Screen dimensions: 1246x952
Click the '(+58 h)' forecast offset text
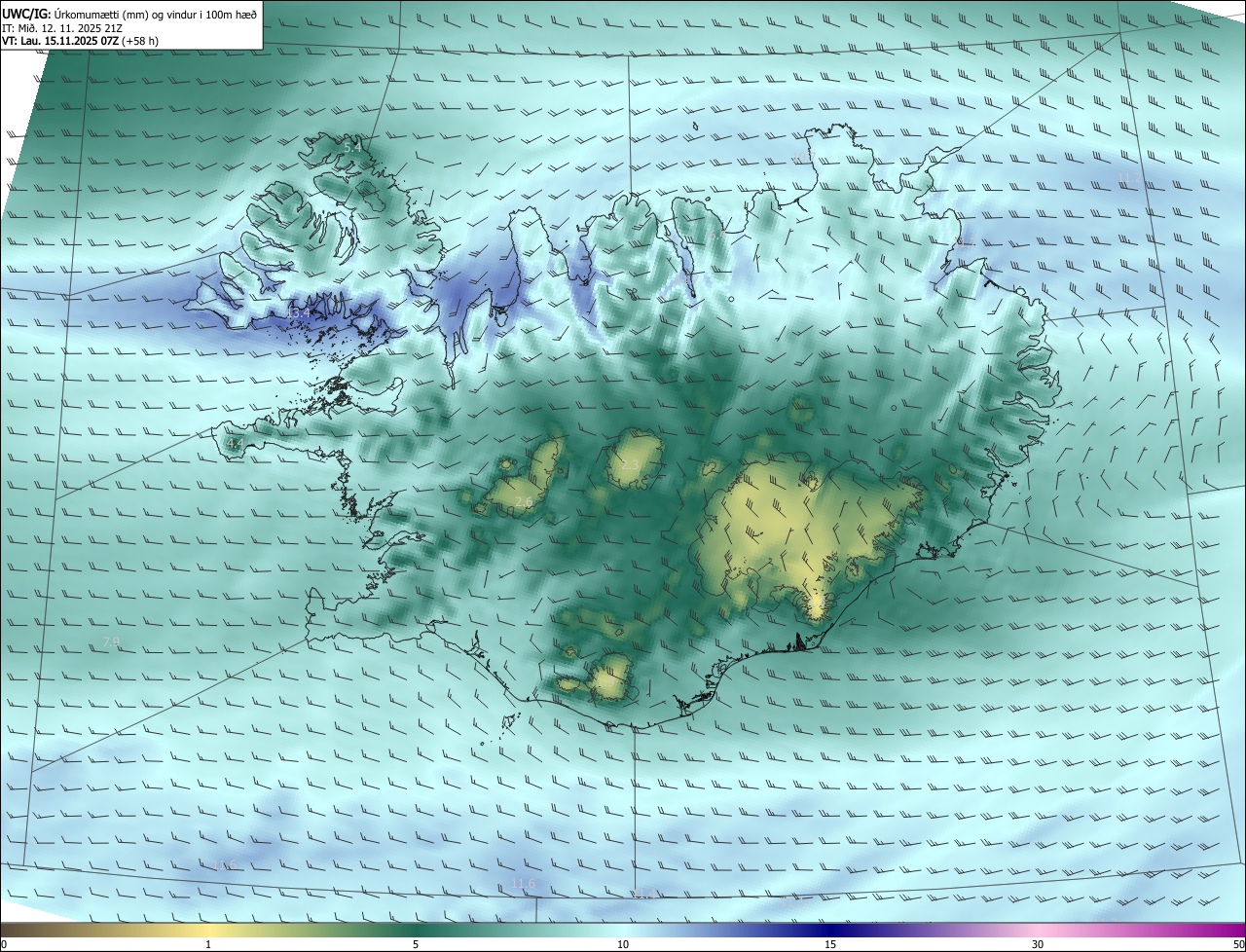140,42
